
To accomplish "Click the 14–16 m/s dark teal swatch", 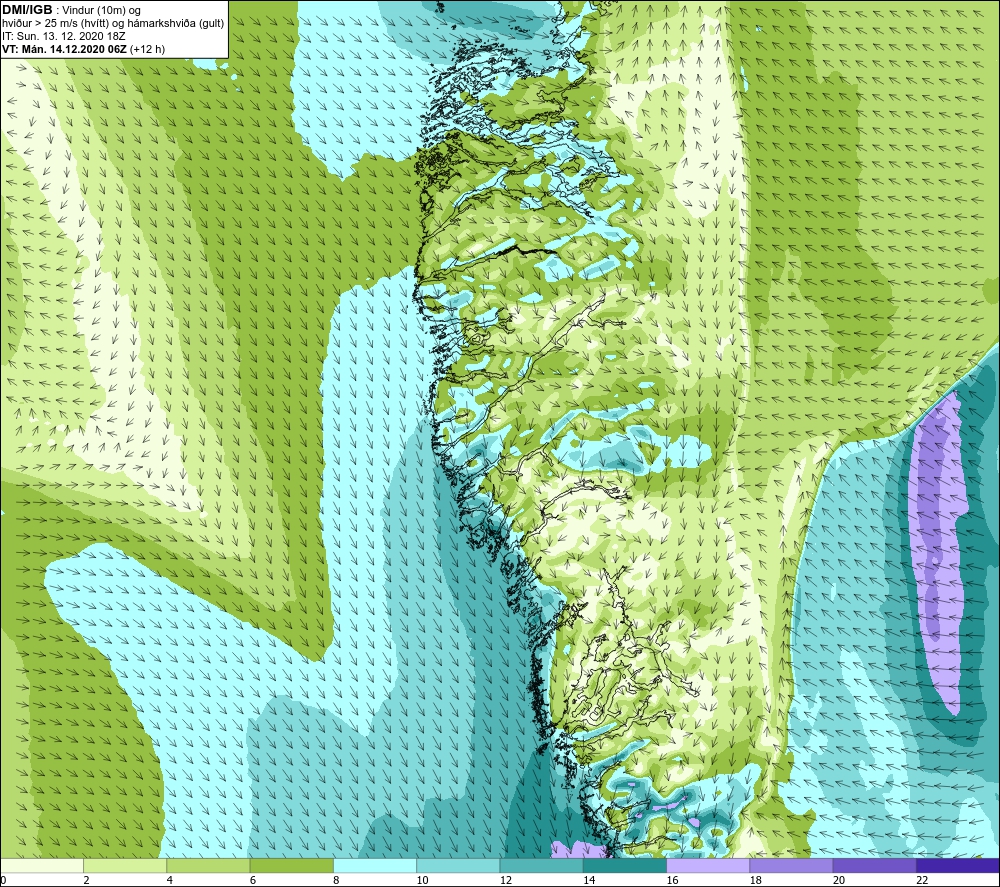I will pos(625,865).
